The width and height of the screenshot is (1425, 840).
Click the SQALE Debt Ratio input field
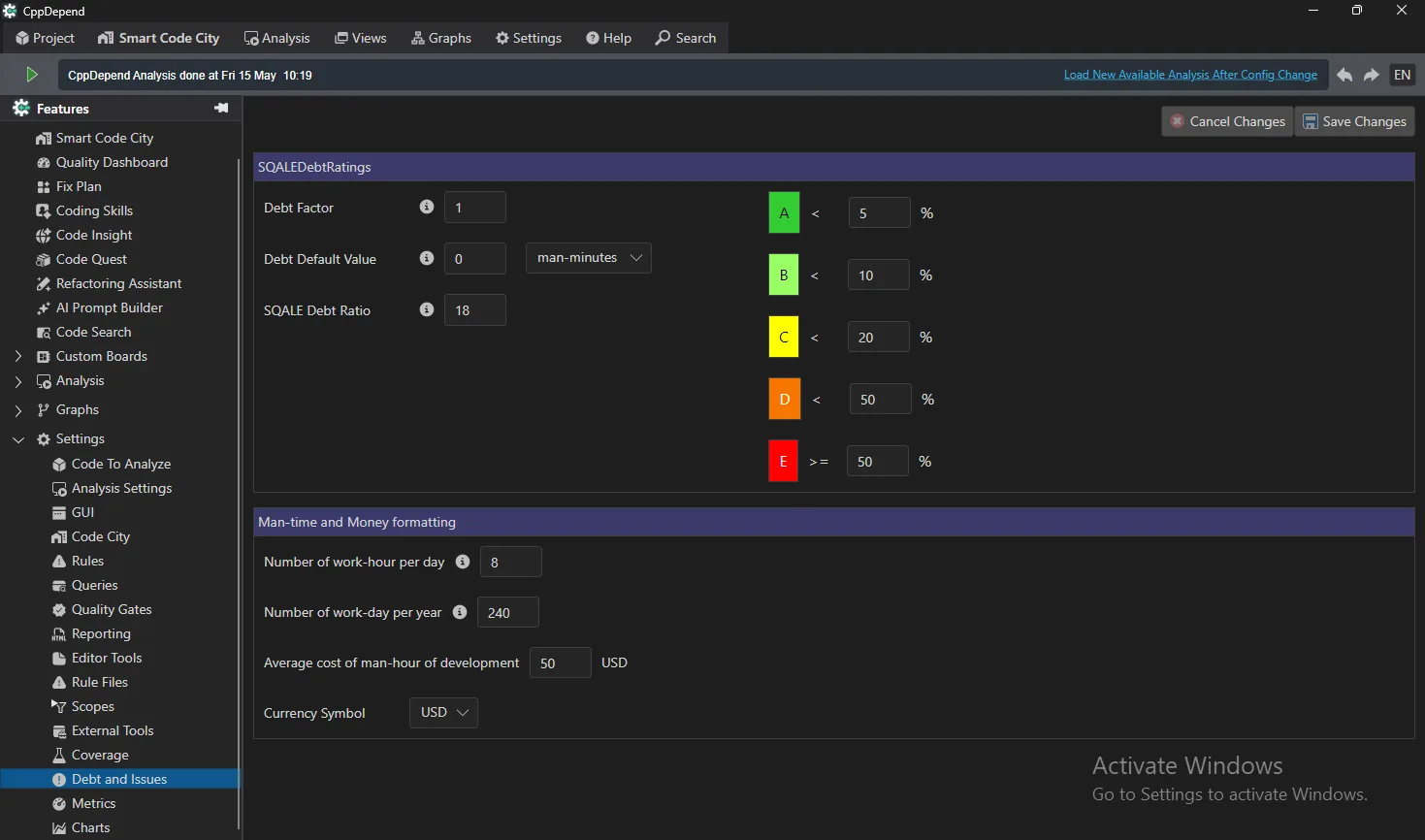[475, 310]
